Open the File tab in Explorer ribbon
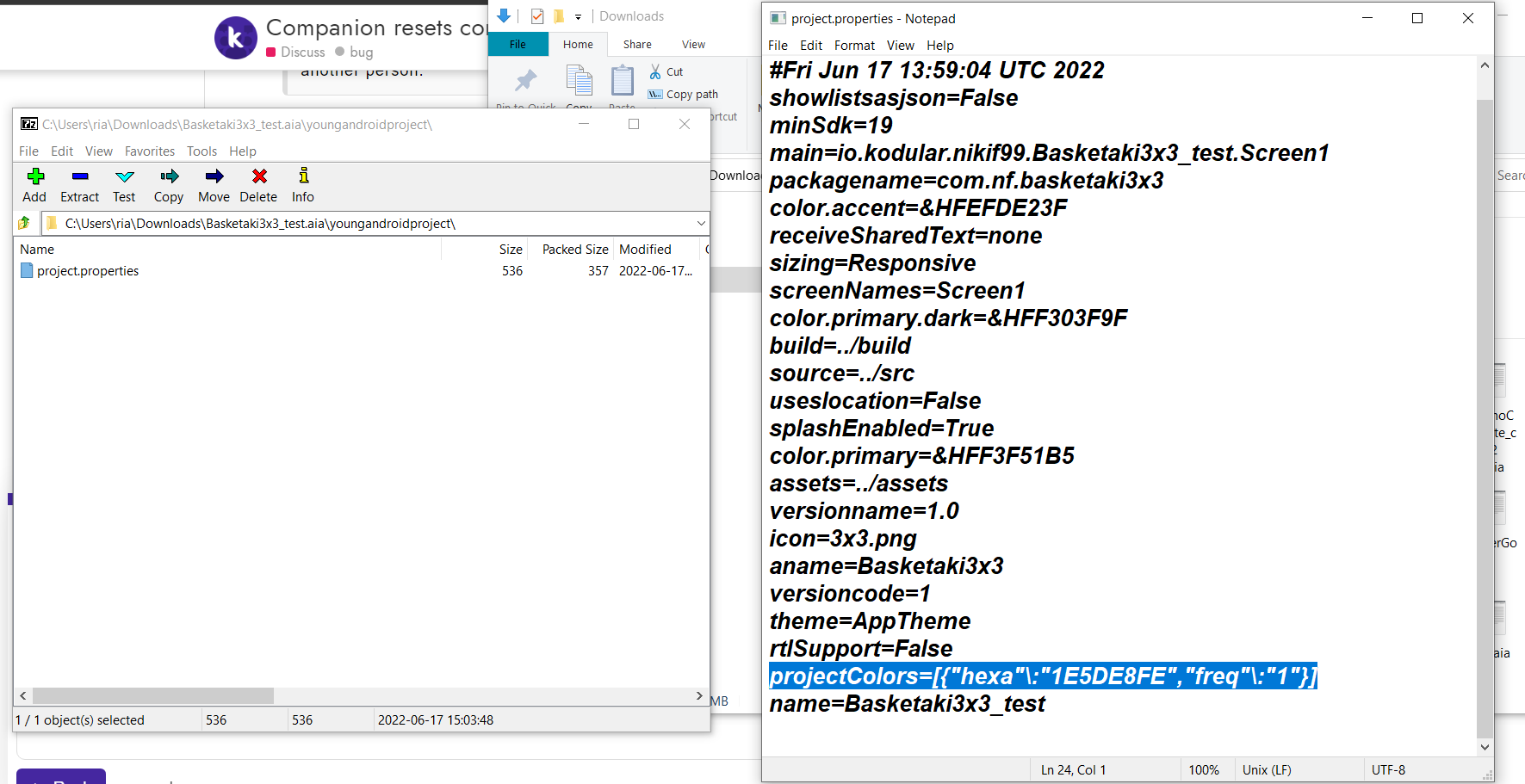This screenshot has height=784, width=1525. [518, 45]
